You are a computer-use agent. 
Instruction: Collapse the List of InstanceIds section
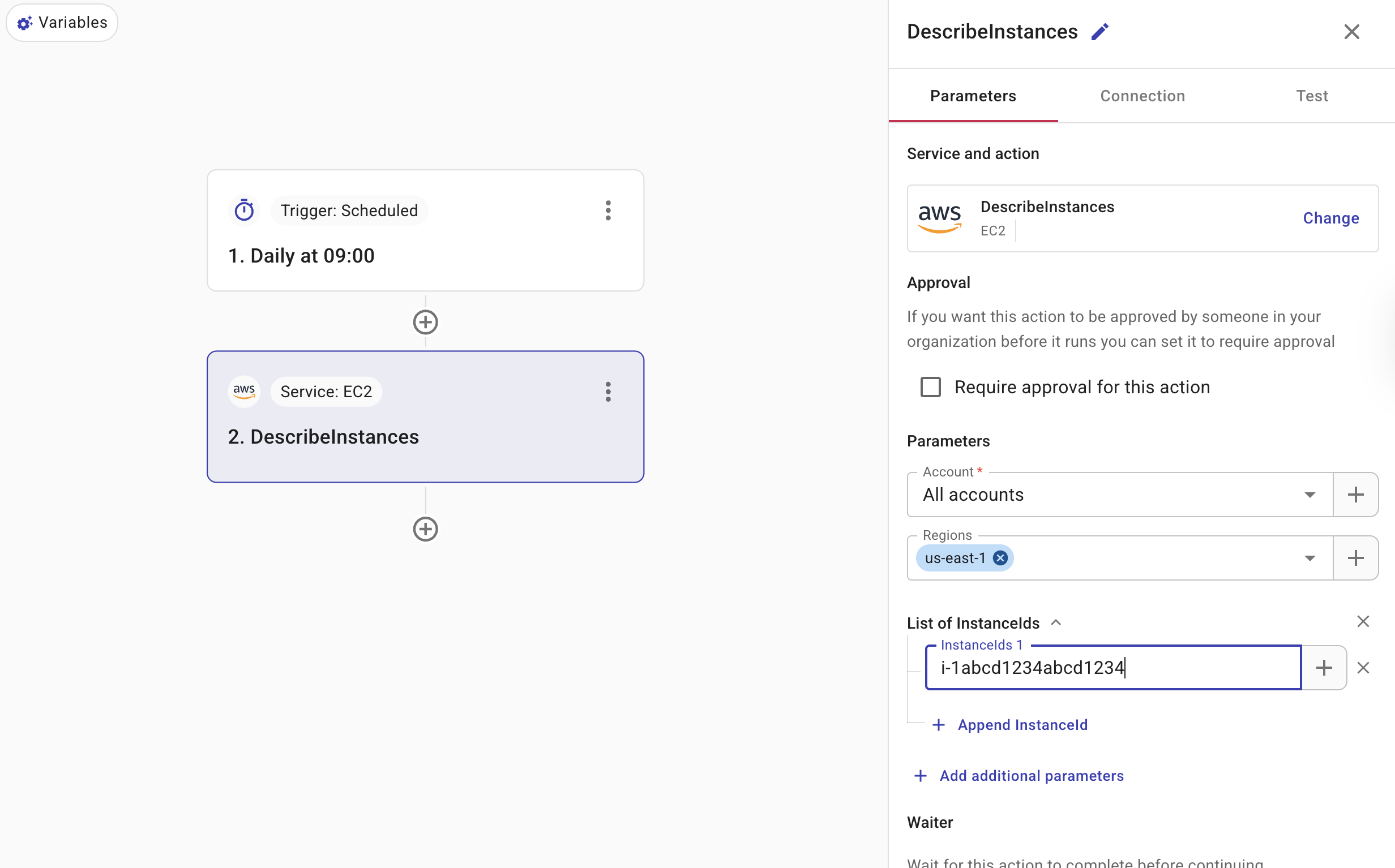point(1055,623)
